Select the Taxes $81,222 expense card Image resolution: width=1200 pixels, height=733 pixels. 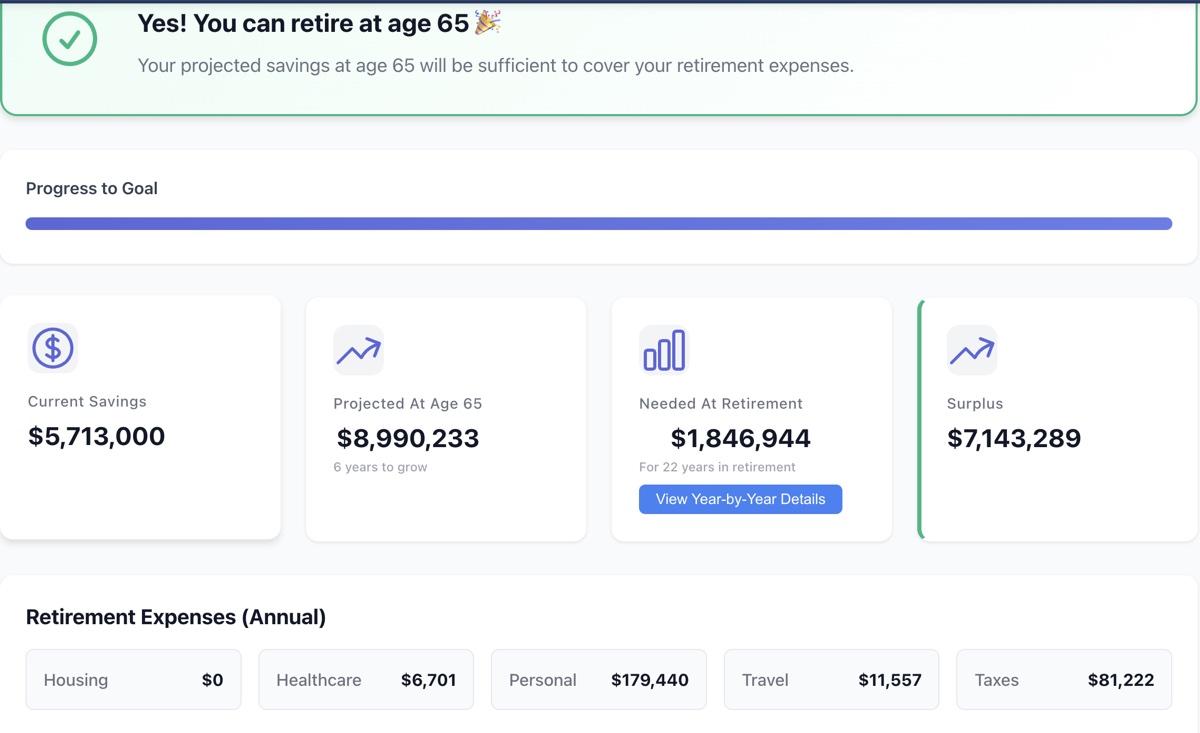click(1064, 680)
